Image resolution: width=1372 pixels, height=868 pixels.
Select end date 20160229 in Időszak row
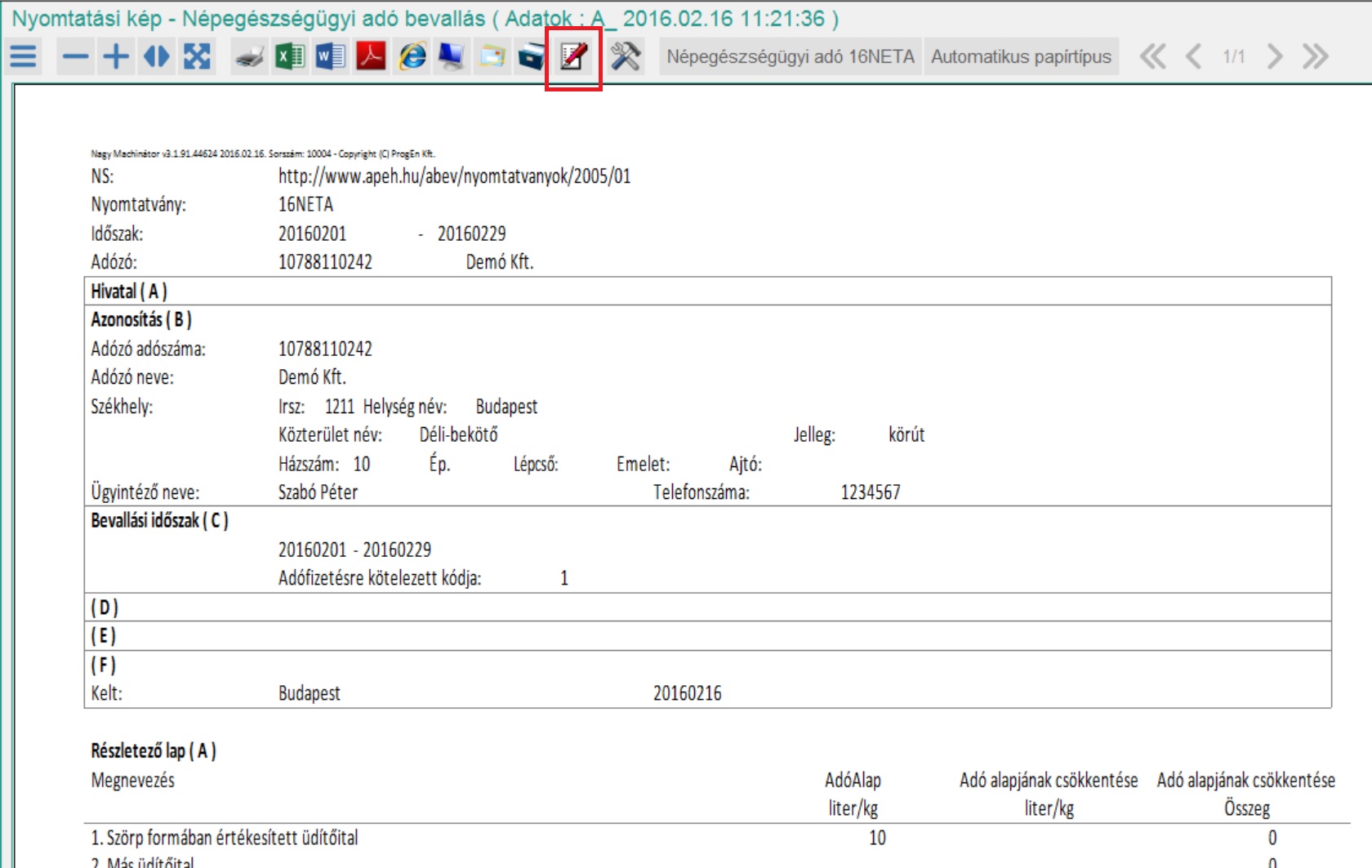(x=472, y=234)
